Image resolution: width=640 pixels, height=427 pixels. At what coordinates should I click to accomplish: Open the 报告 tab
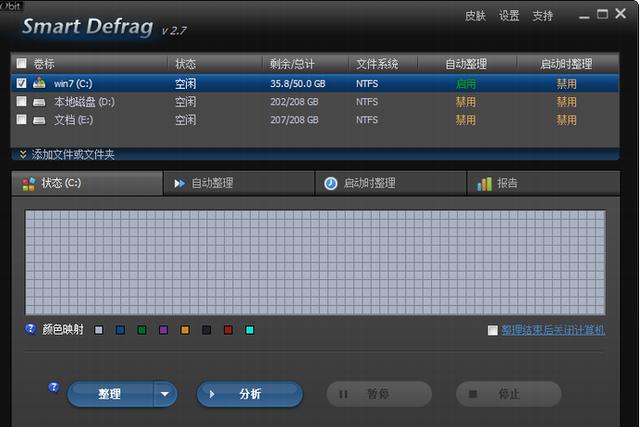[543, 183]
